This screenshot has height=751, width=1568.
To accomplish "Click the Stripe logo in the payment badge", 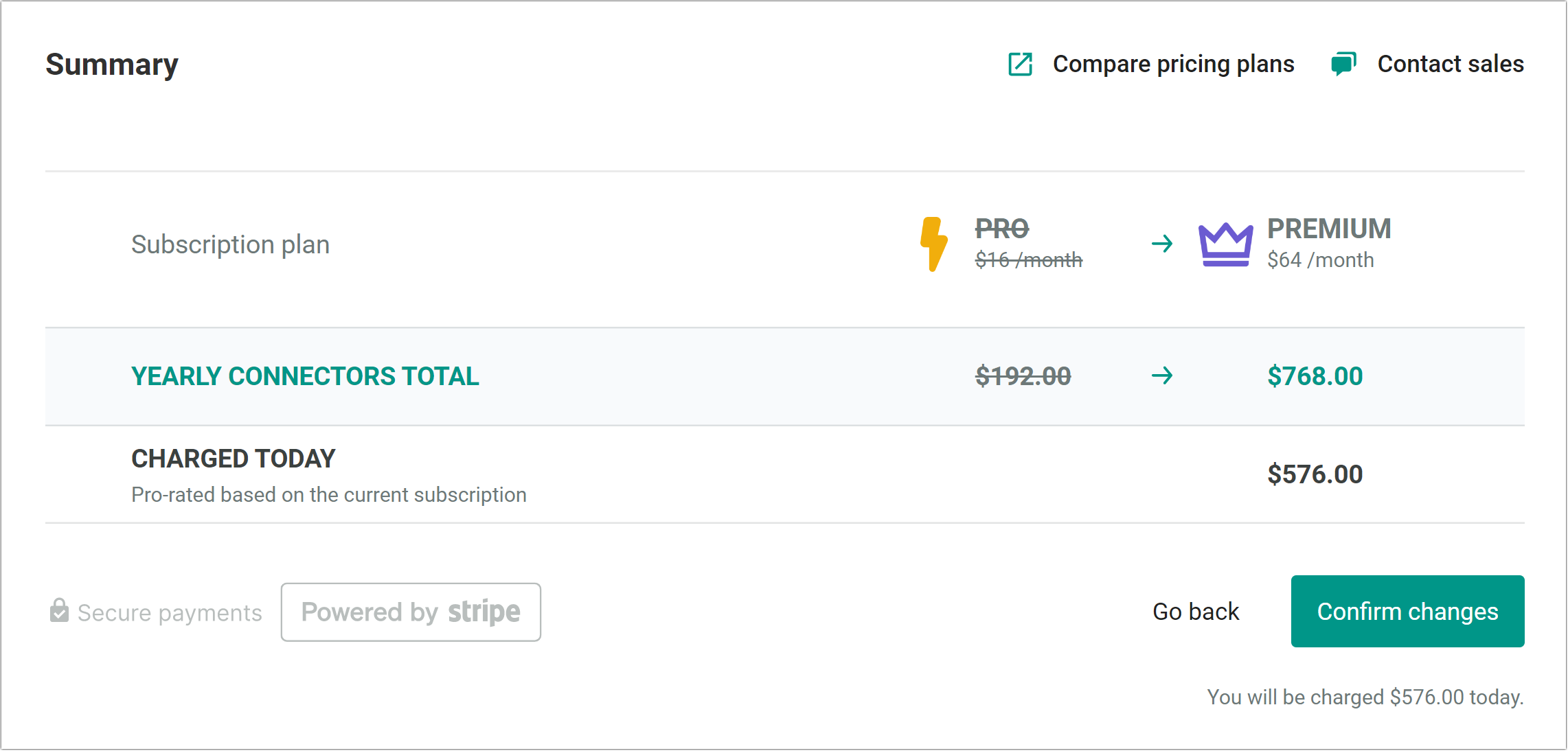I will pos(483,612).
